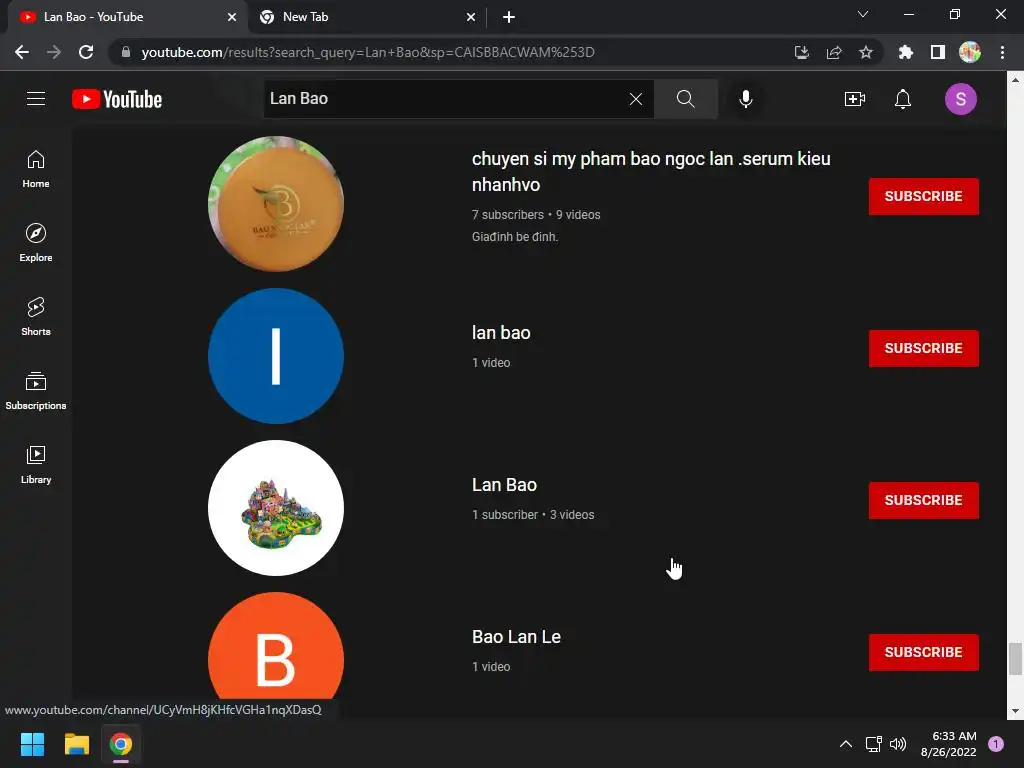Open Library in sidebar
The image size is (1024, 768).
coord(36,464)
